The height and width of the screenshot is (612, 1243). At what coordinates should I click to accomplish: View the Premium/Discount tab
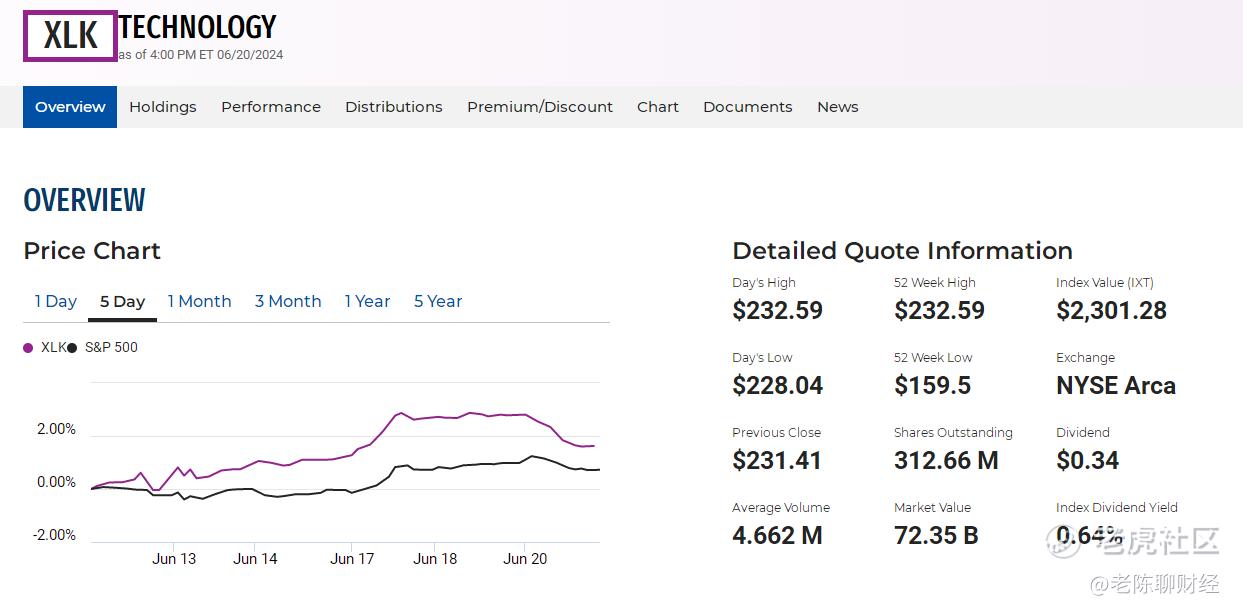coord(540,107)
